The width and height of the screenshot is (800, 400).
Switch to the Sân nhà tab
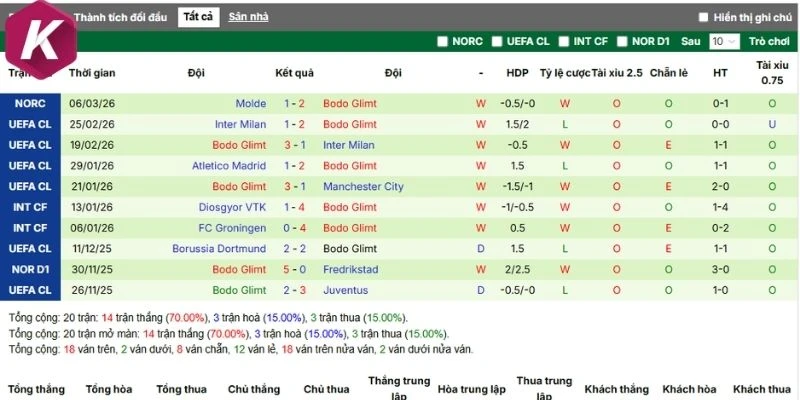(x=246, y=17)
